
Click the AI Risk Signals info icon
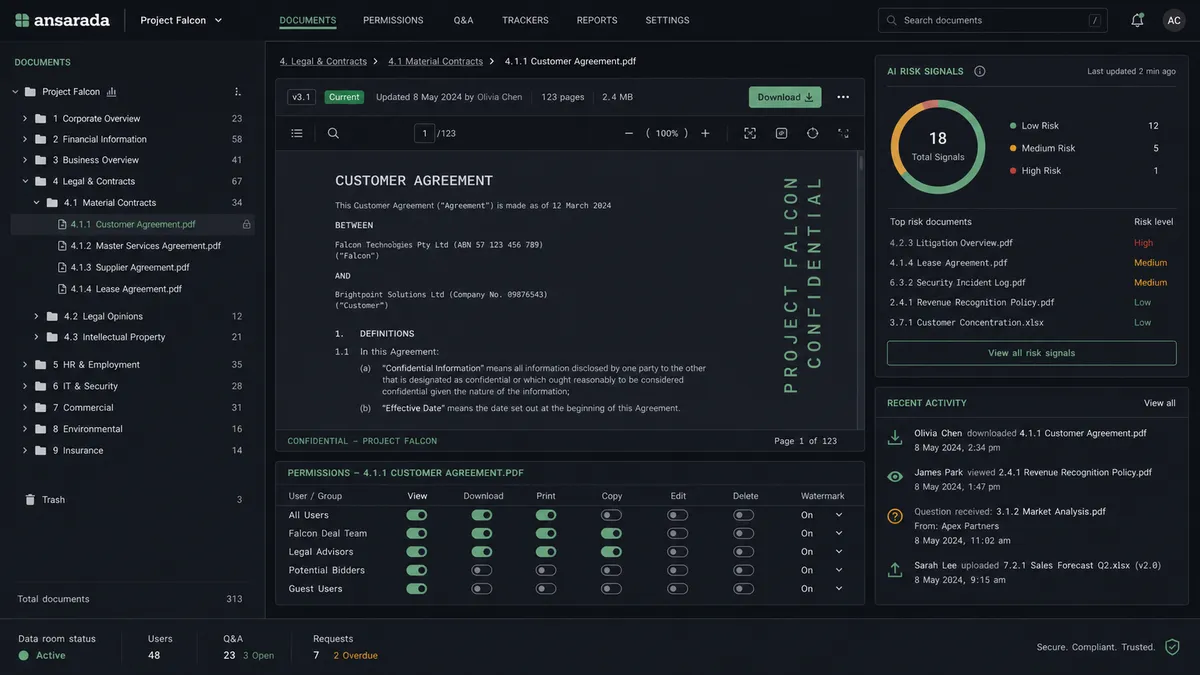[980, 71]
